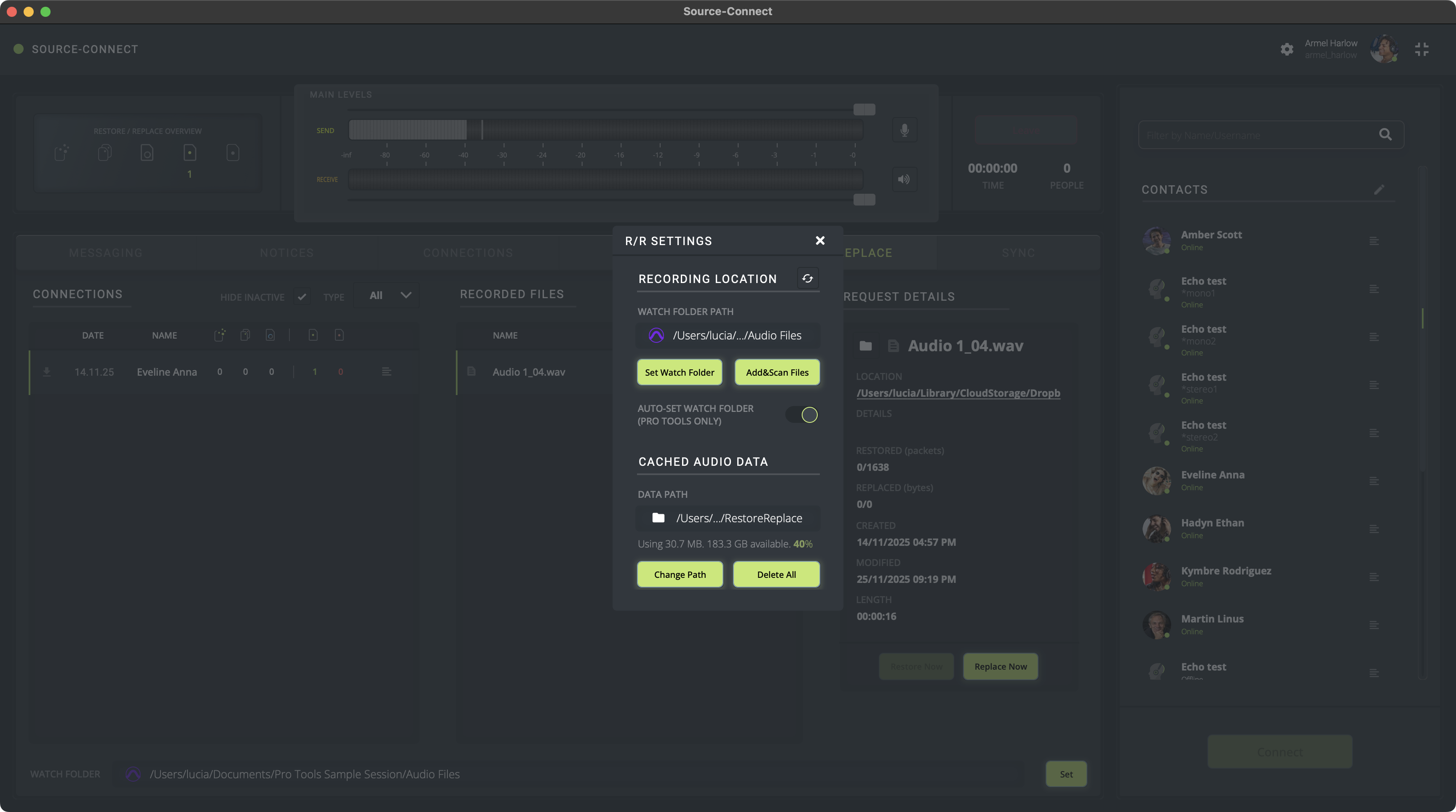Image resolution: width=1456 pixels, height=812 pixels.
Task: Click the compact view collapse icon
Action: click(x=1421, y=49)
